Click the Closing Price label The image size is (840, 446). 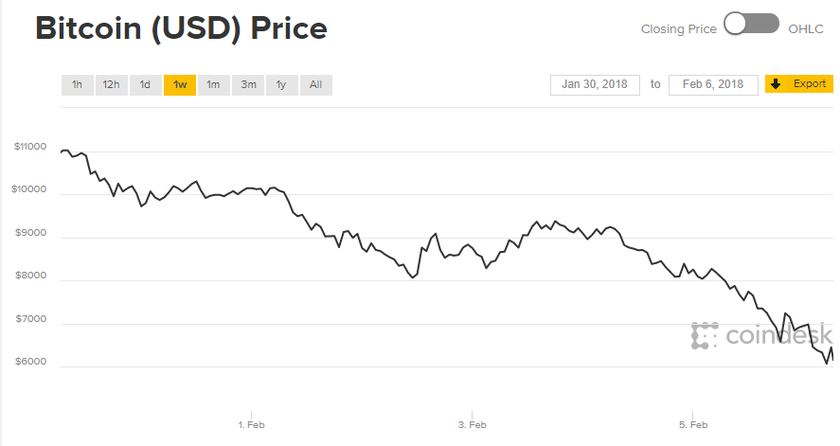[679, 29]
